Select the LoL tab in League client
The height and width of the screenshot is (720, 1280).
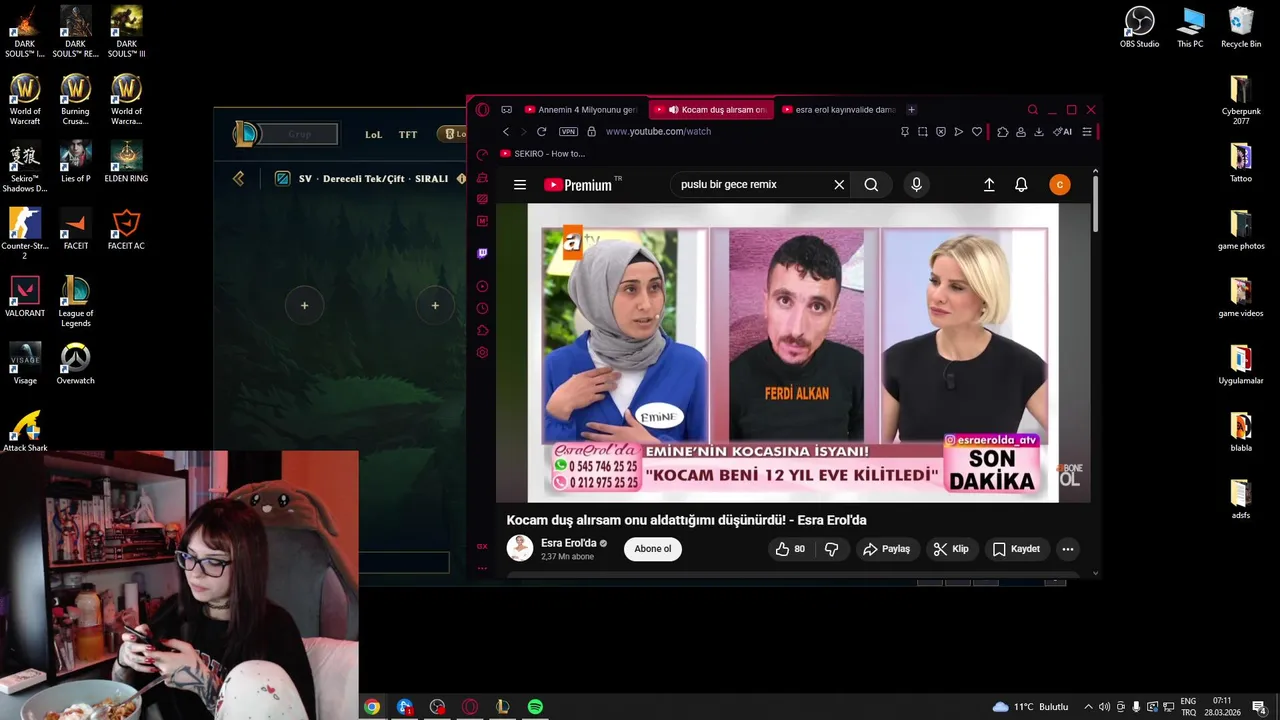point(373,134)
